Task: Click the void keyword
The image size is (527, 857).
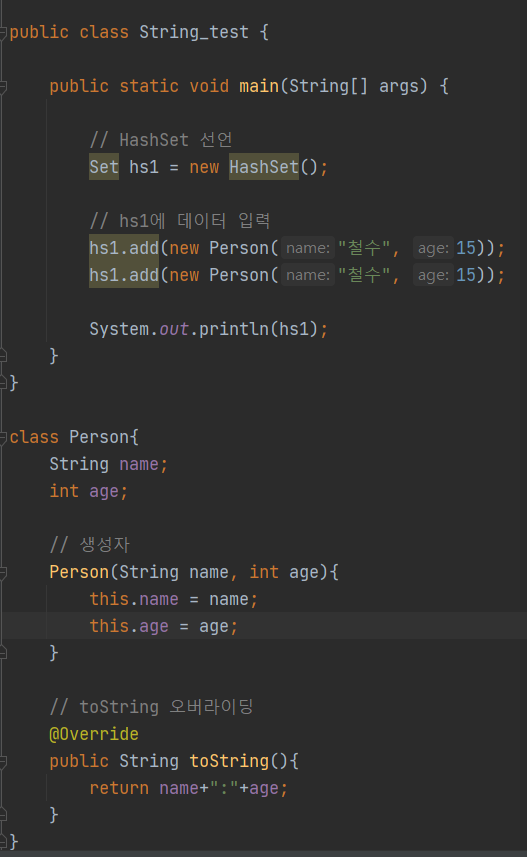Action: 209,86
